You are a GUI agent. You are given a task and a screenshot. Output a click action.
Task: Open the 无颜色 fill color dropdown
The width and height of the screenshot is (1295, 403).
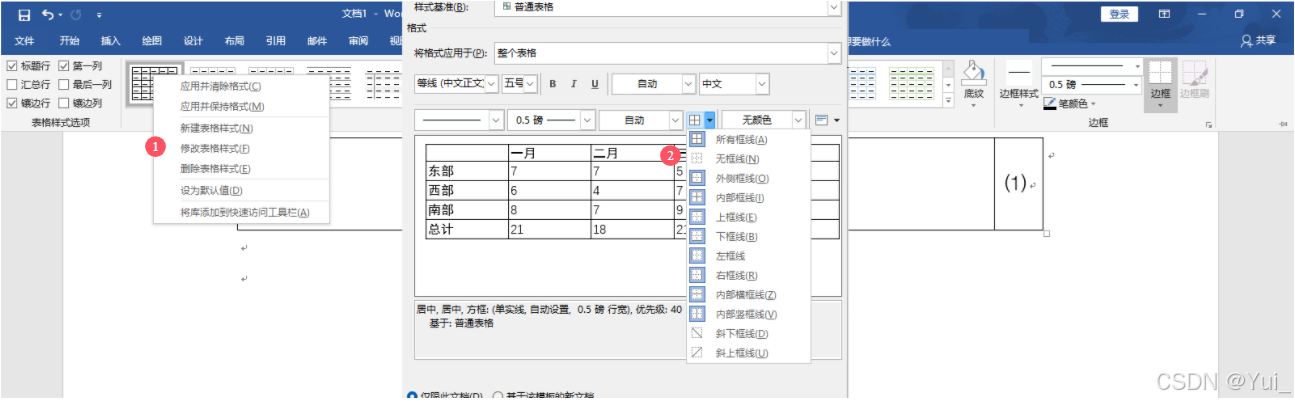(798, 120)
